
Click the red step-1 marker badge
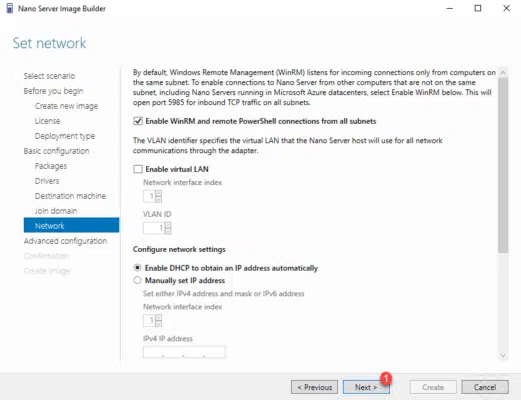386,378
